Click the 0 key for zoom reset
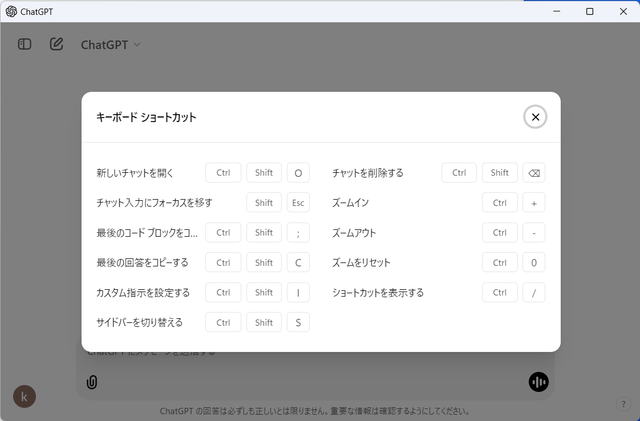This screenshot has width=640, height=421. pyautogui.click(x=534, y=263)
